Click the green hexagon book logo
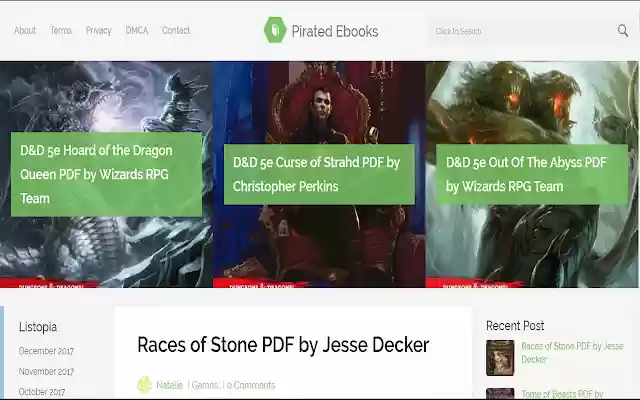This screenshot has height=400, width=640. tap(275, 30)
